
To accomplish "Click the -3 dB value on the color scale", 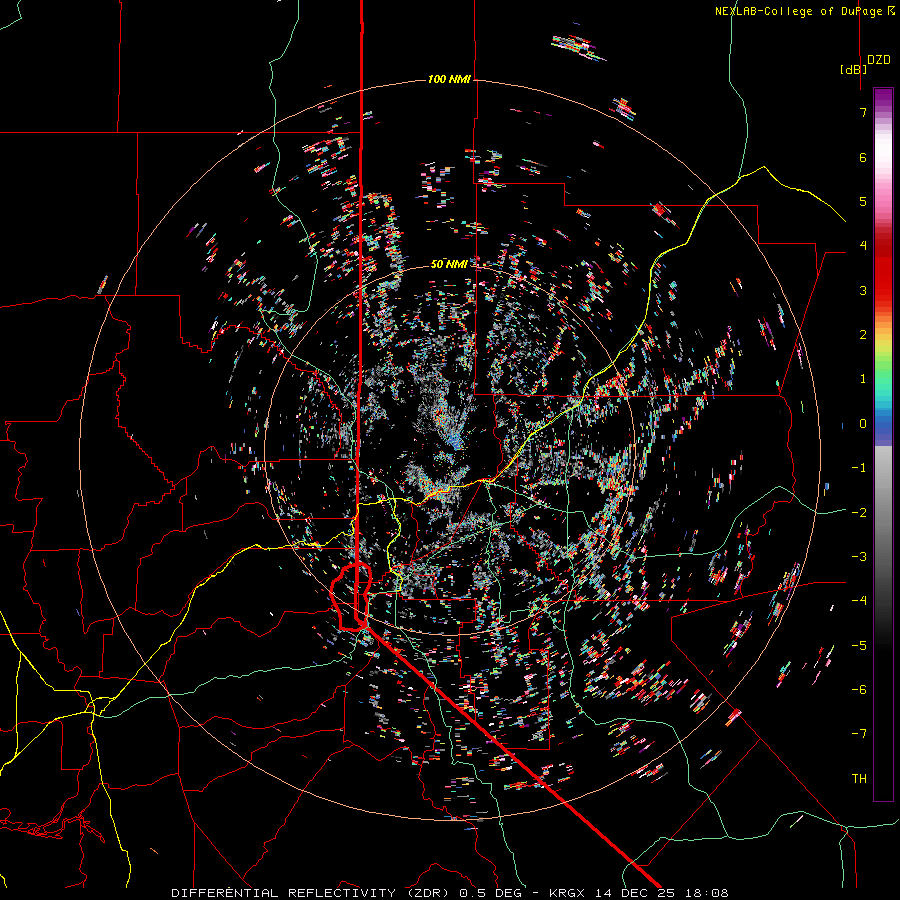I will click(x=859, y=557).
